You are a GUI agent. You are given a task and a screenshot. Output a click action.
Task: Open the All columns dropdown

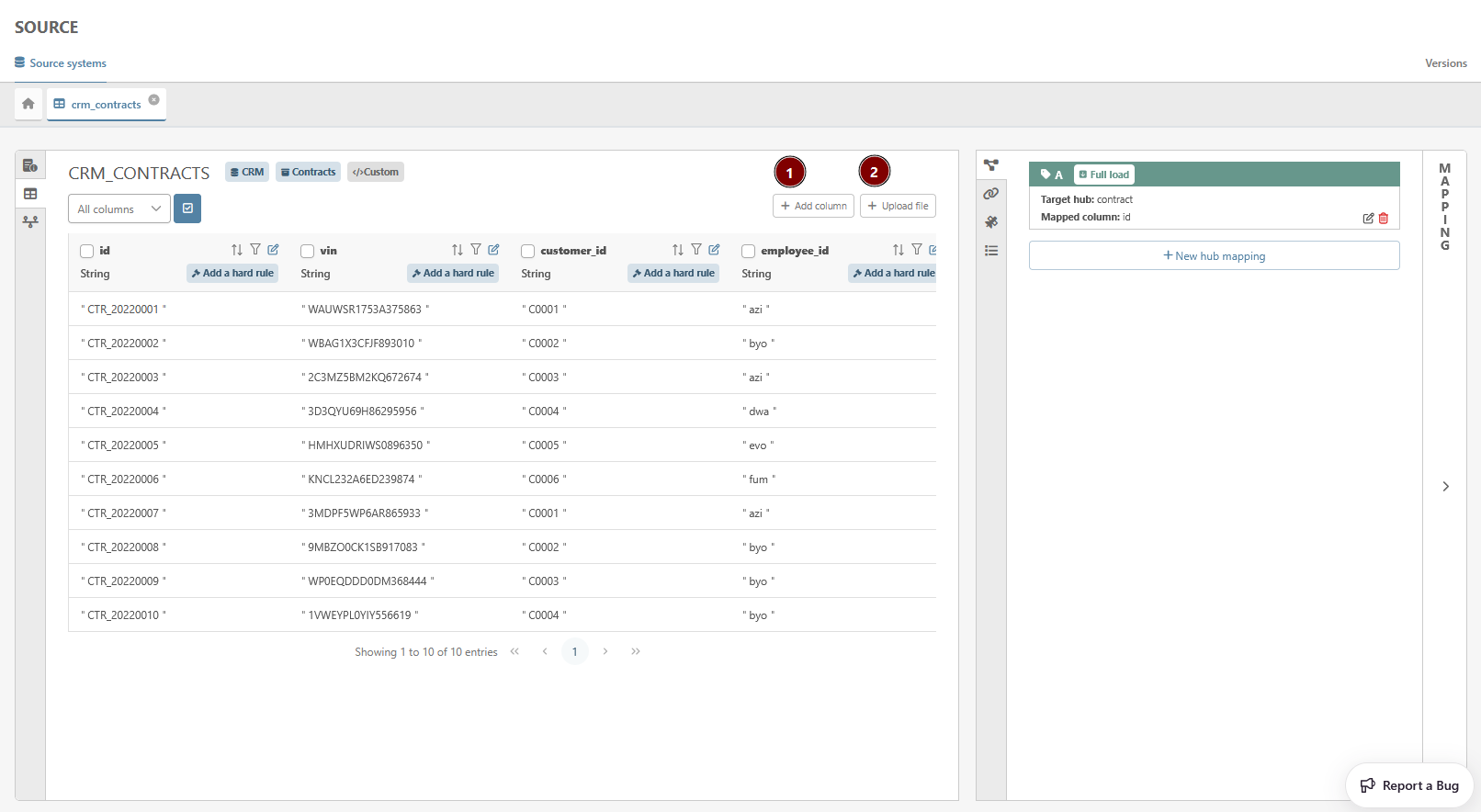(x=119, y=209)
